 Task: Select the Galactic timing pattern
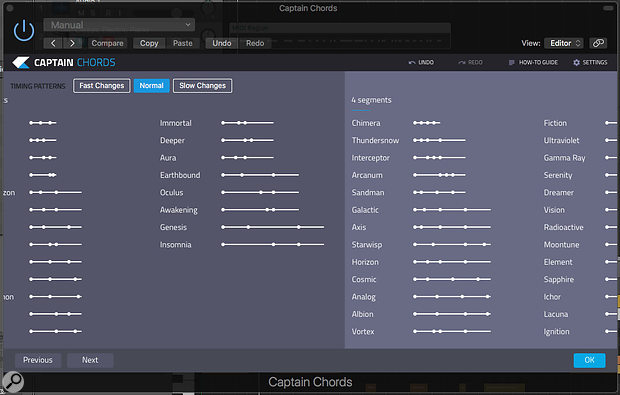click(x=365, y=210)
